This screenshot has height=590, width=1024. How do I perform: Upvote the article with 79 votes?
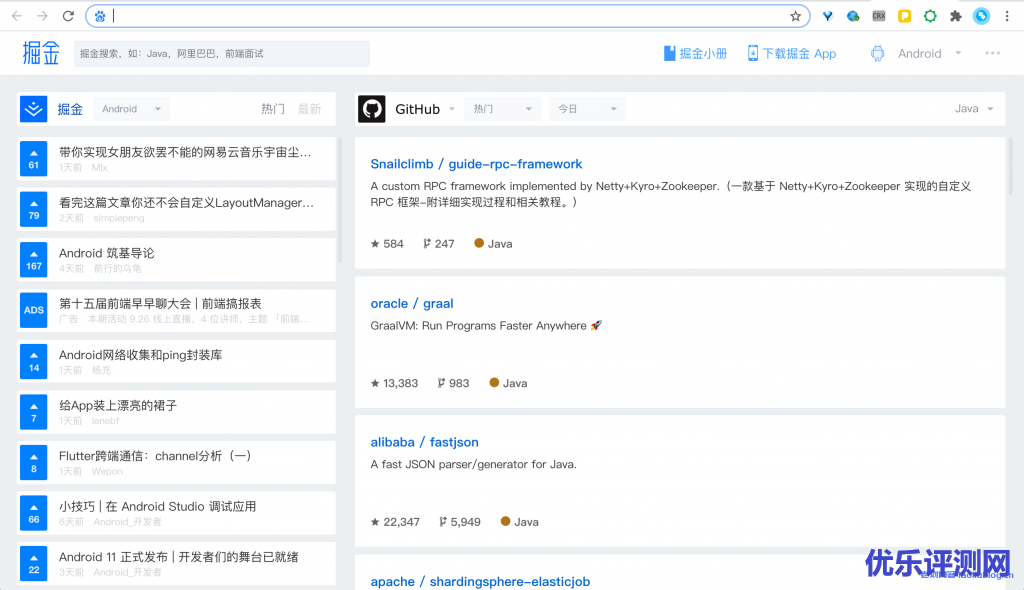pos(34,209)
